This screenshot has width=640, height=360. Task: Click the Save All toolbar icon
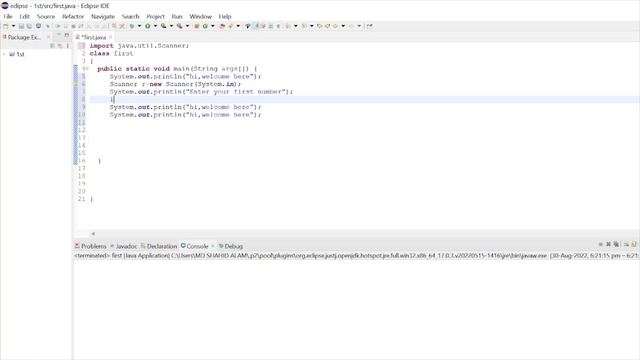coord(29,26)
